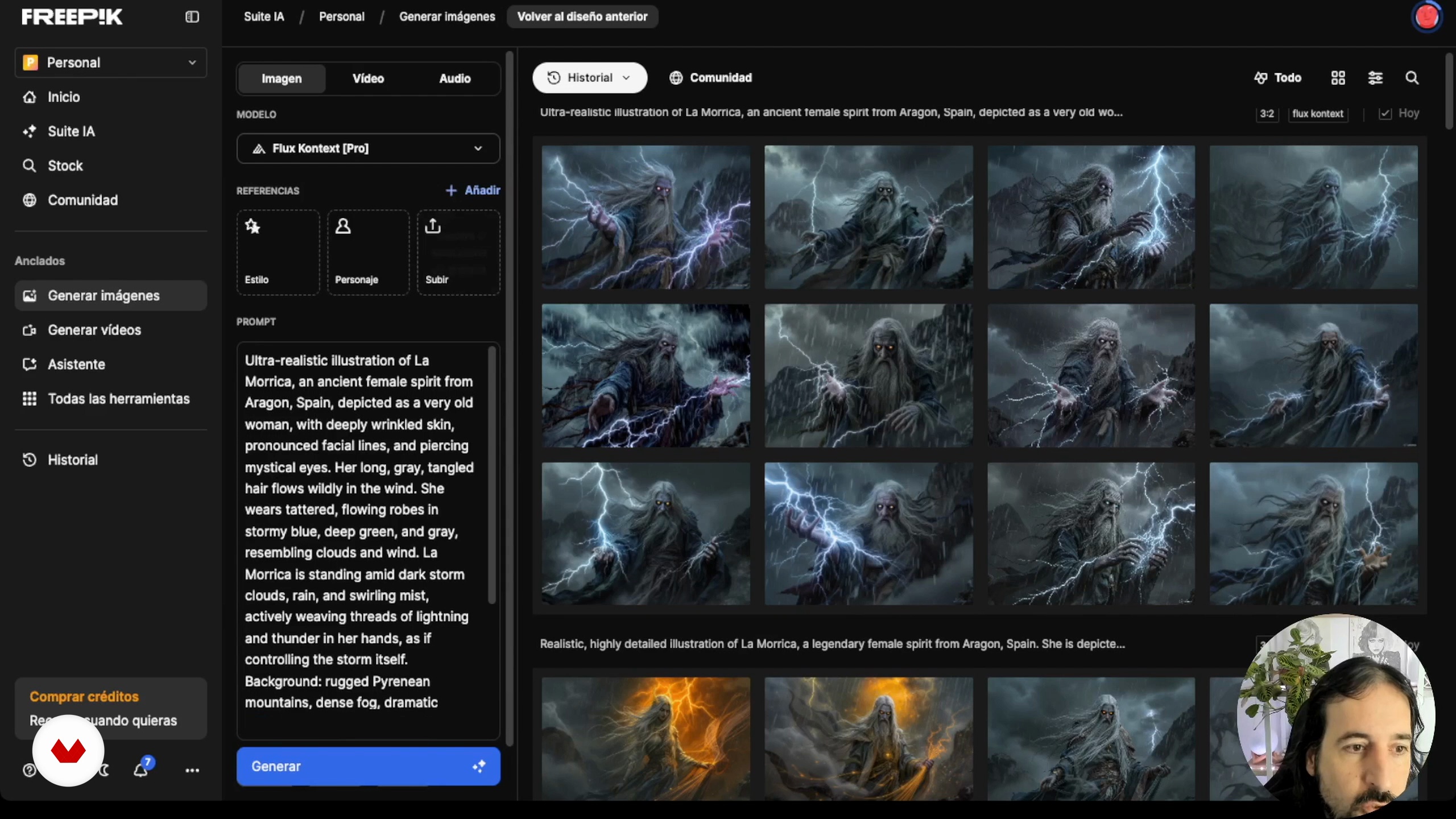Open the Comunidad tab beside Historial
The width and height of the screenshot is (1456, 819).
[x=710, y=78]
